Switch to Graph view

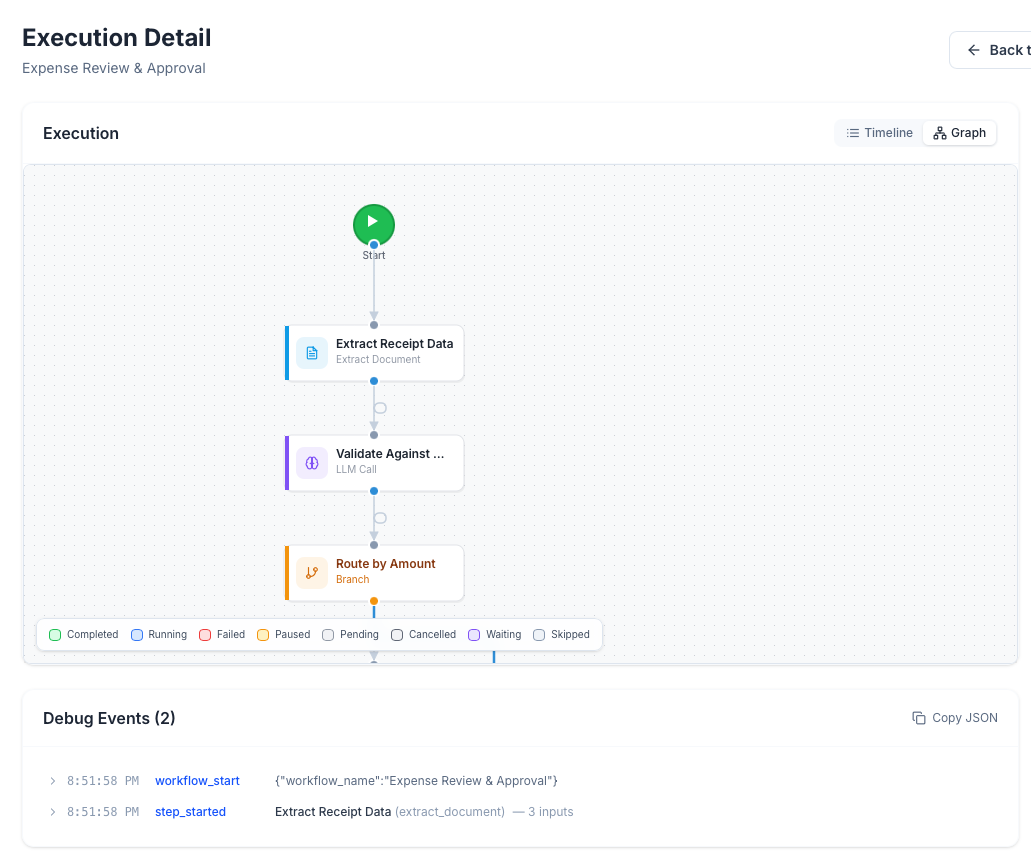pyautogui.click(x=959, y=132)
